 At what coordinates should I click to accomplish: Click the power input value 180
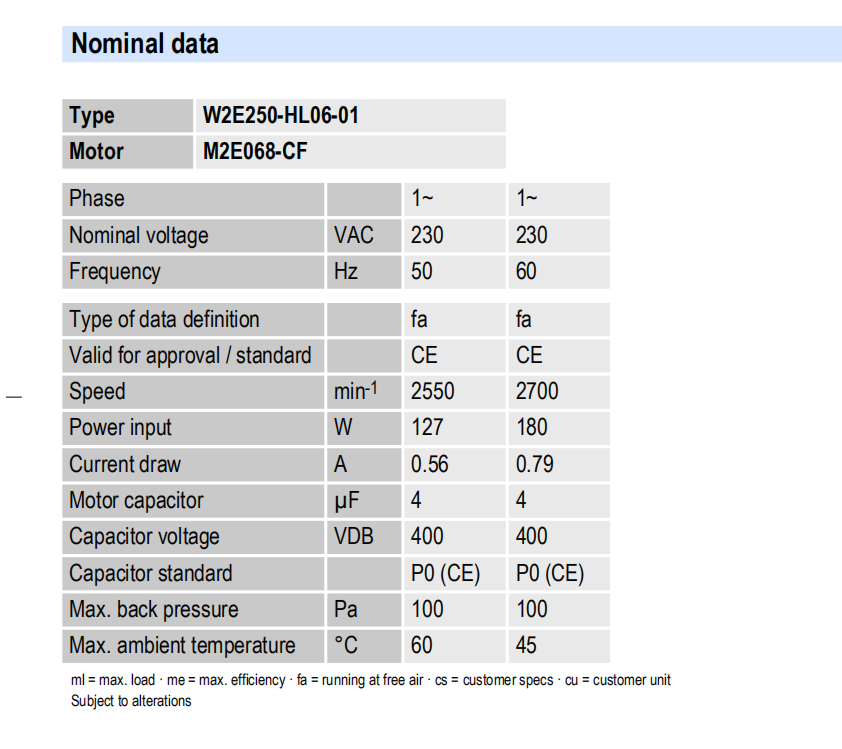point(531,428)
